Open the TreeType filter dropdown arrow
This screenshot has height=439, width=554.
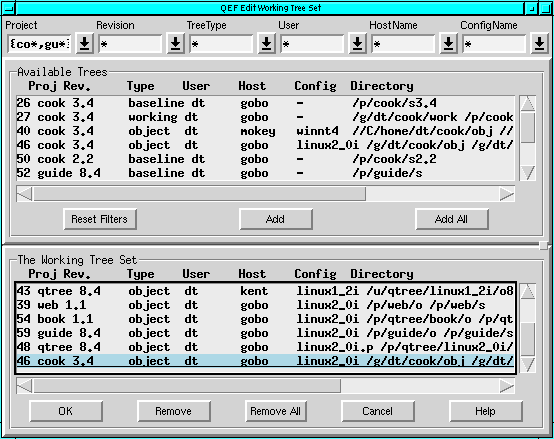(x=266, y=44)
